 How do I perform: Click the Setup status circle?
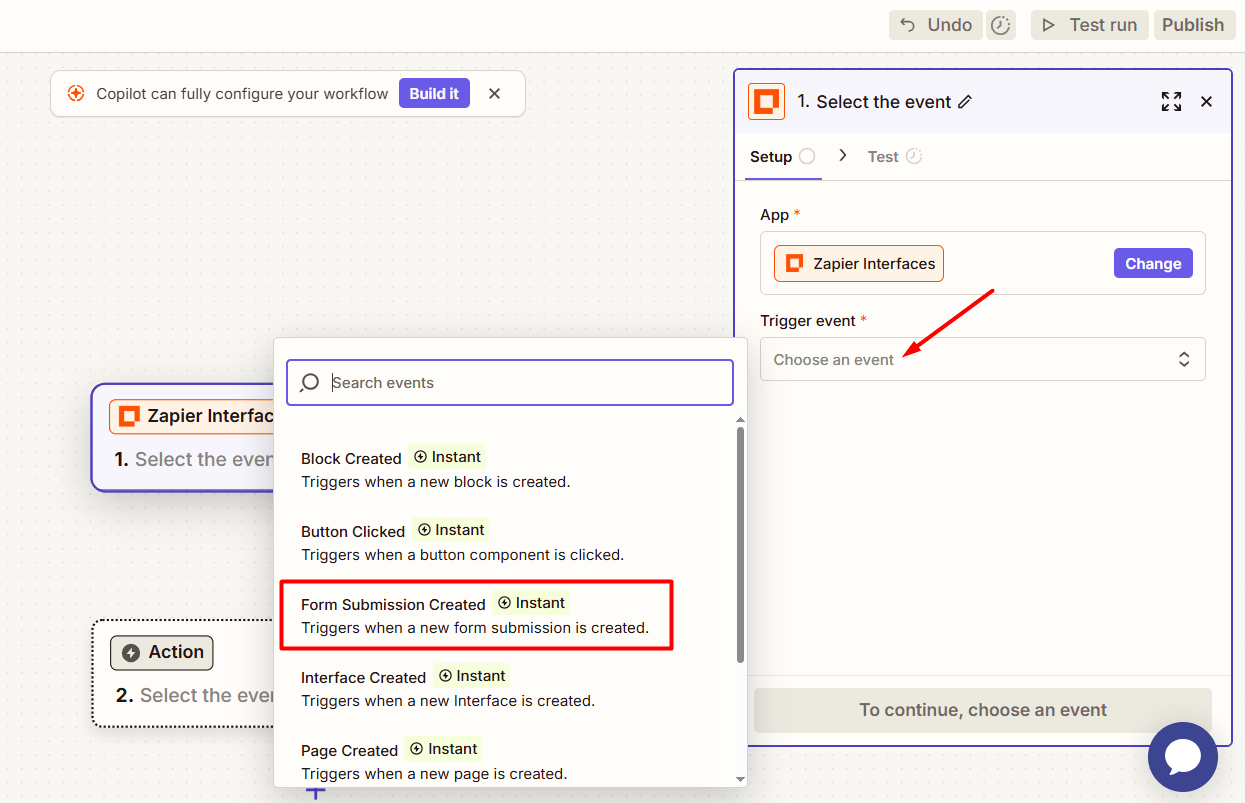click(x=807, y=156)
